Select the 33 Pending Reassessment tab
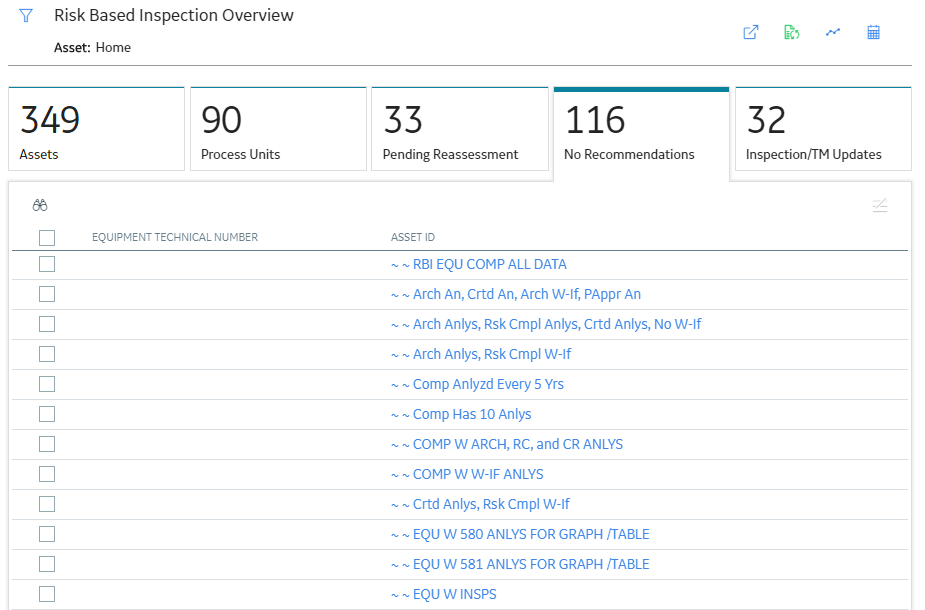The image size is (925, 610). tap(460, 129)
